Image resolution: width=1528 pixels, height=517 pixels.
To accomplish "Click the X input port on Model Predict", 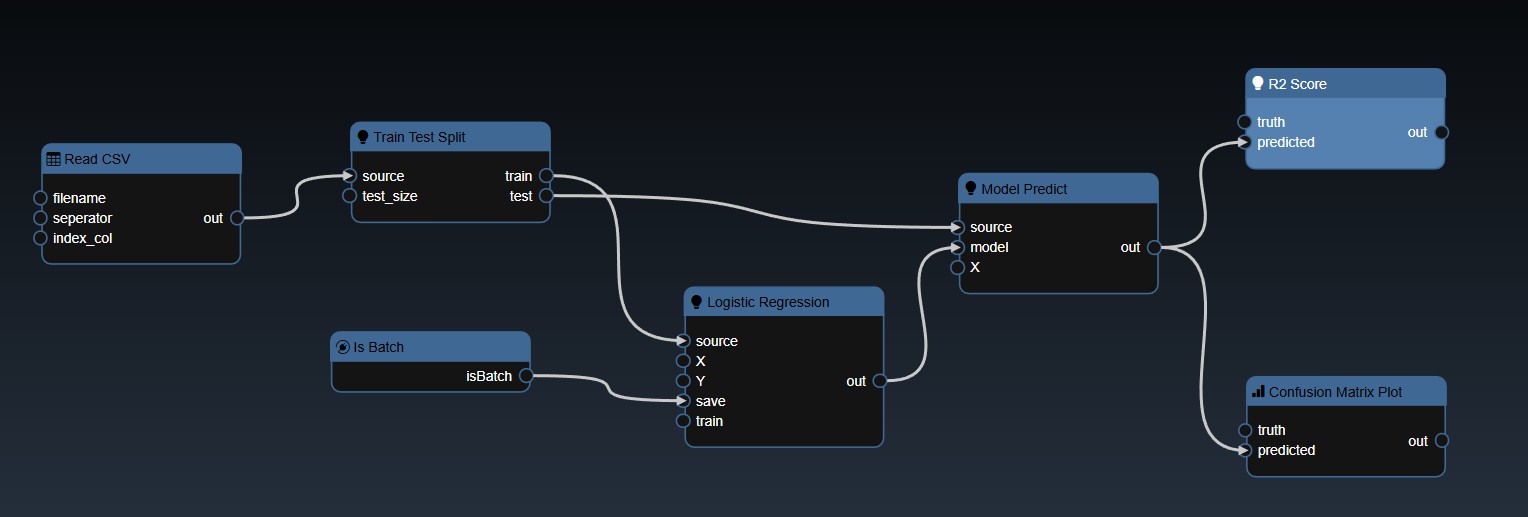I will click(x=958, y=267).
